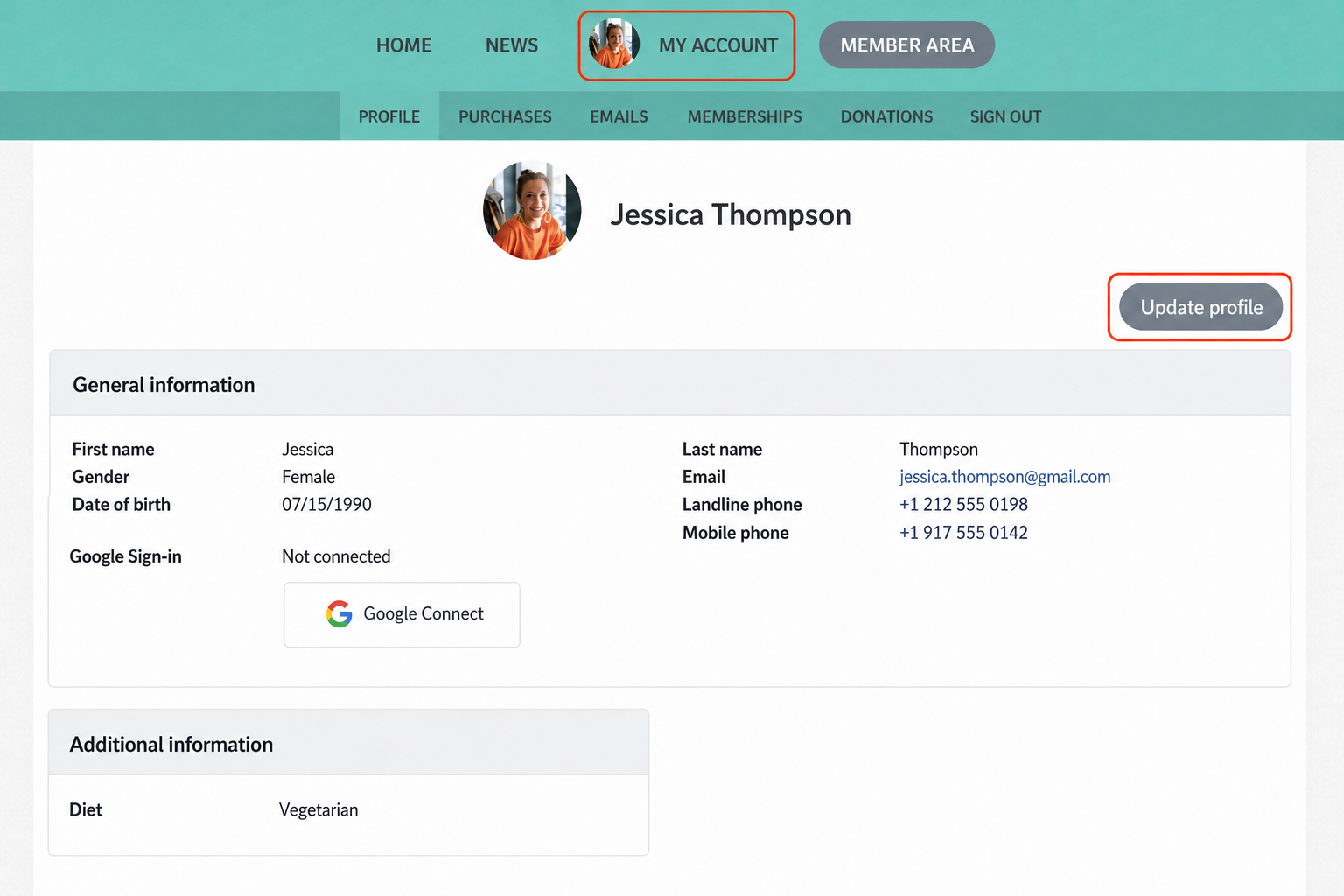1344x896 pixels.
Task: Open MY ACCOUNT menu item
Action: tap(718, 45)
